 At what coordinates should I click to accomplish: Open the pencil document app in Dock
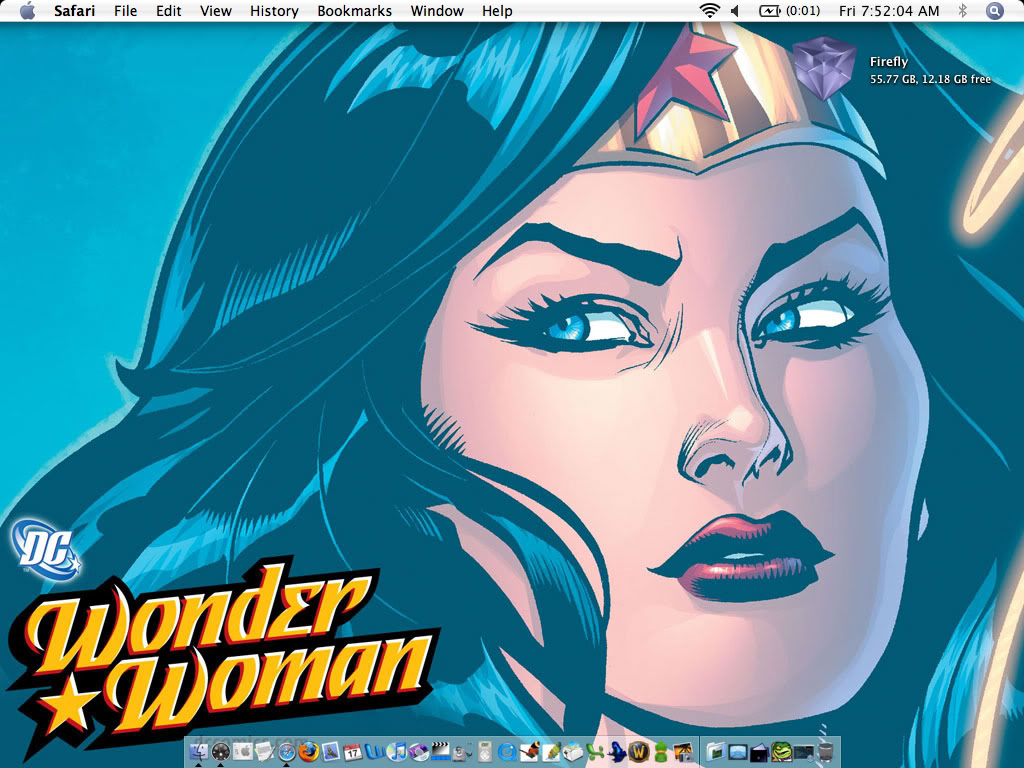(552, 752)
